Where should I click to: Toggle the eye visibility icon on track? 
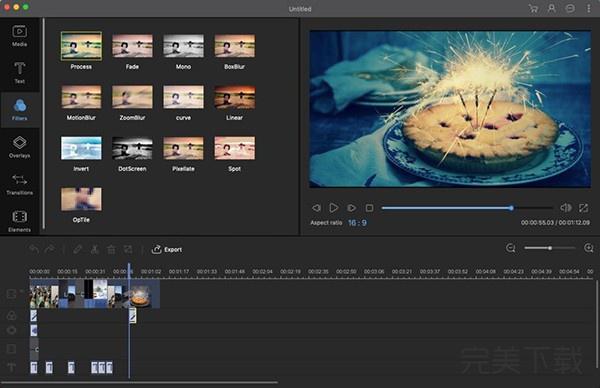click(x=11, y=330)
